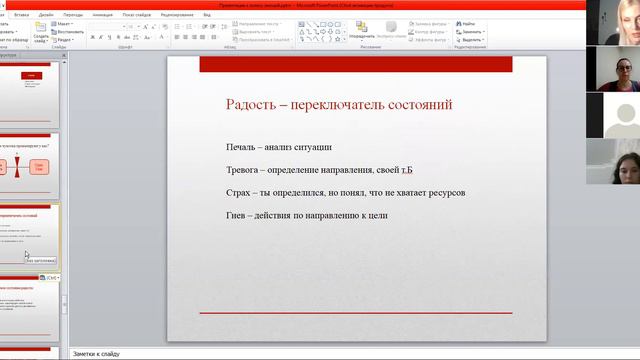Image resolution: width=640 pixels, height=360 pixels.
Task: Select the down block arrow shape
Action: click(330, 31)
